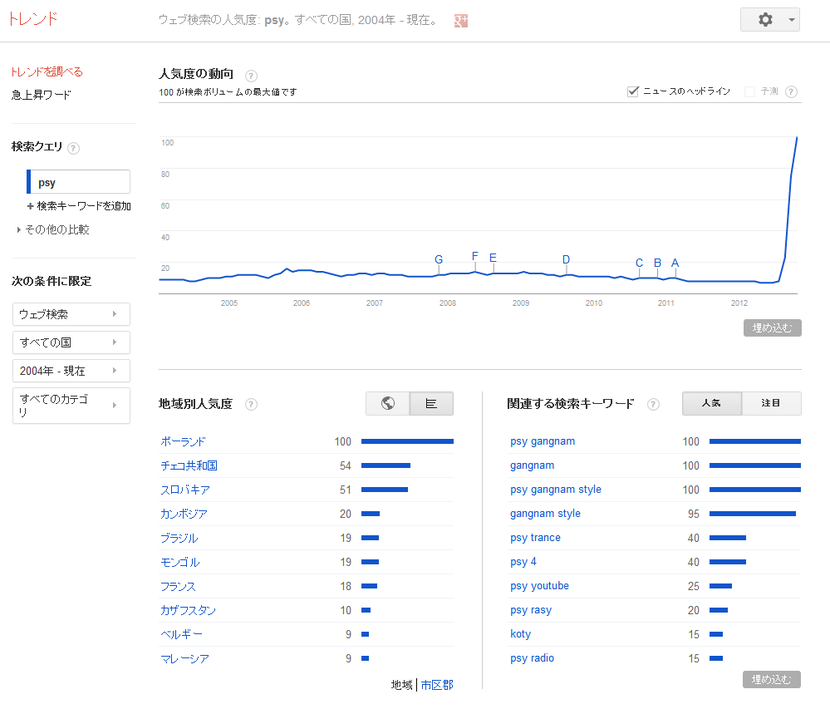The image size is (830, 709).
Task: Click the Google+ share icon
Action: pos(461,21)
